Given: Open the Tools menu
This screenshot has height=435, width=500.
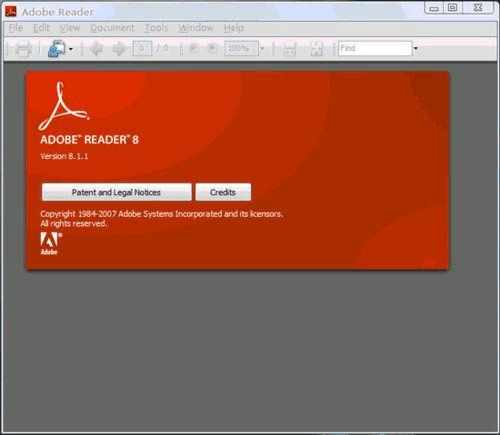Looking at the screenshot, I should 156,28.
